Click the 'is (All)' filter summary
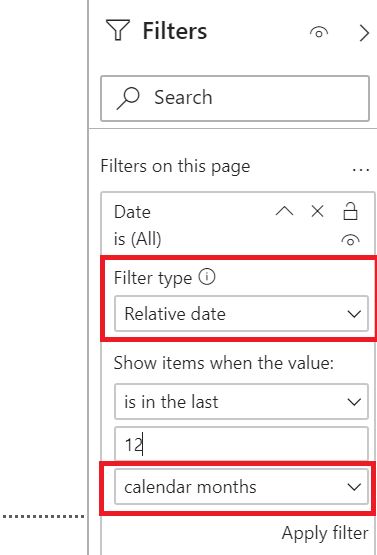 tap(138, 239)
